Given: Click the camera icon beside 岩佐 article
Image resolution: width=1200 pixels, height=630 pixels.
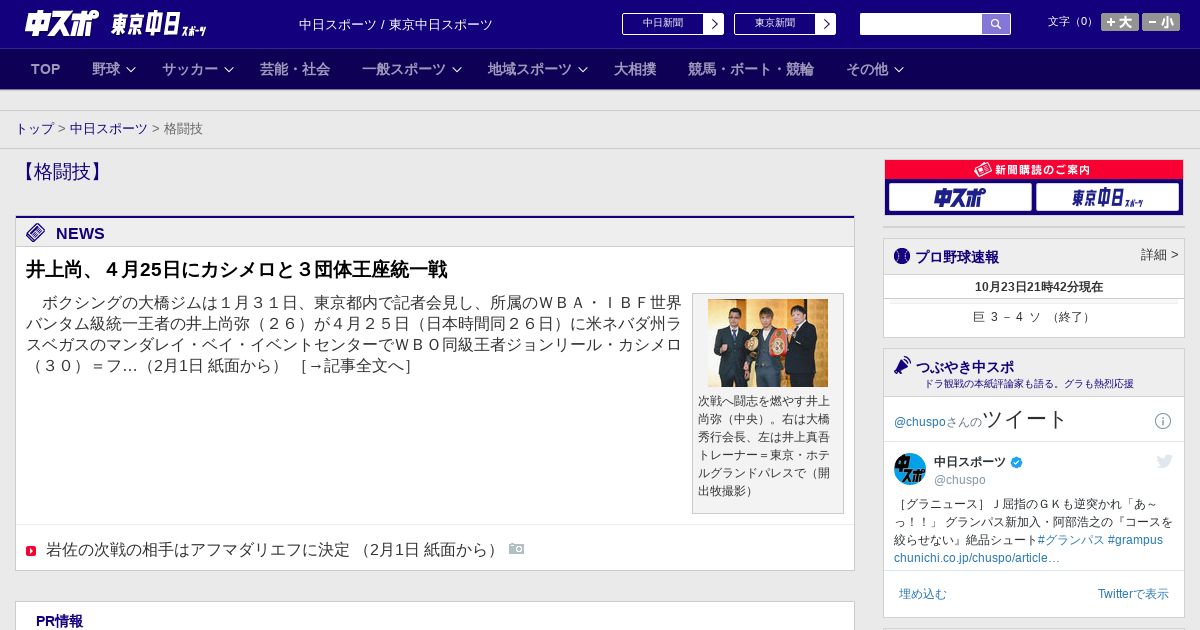Looking at the screenshot, I should point(516,549).
